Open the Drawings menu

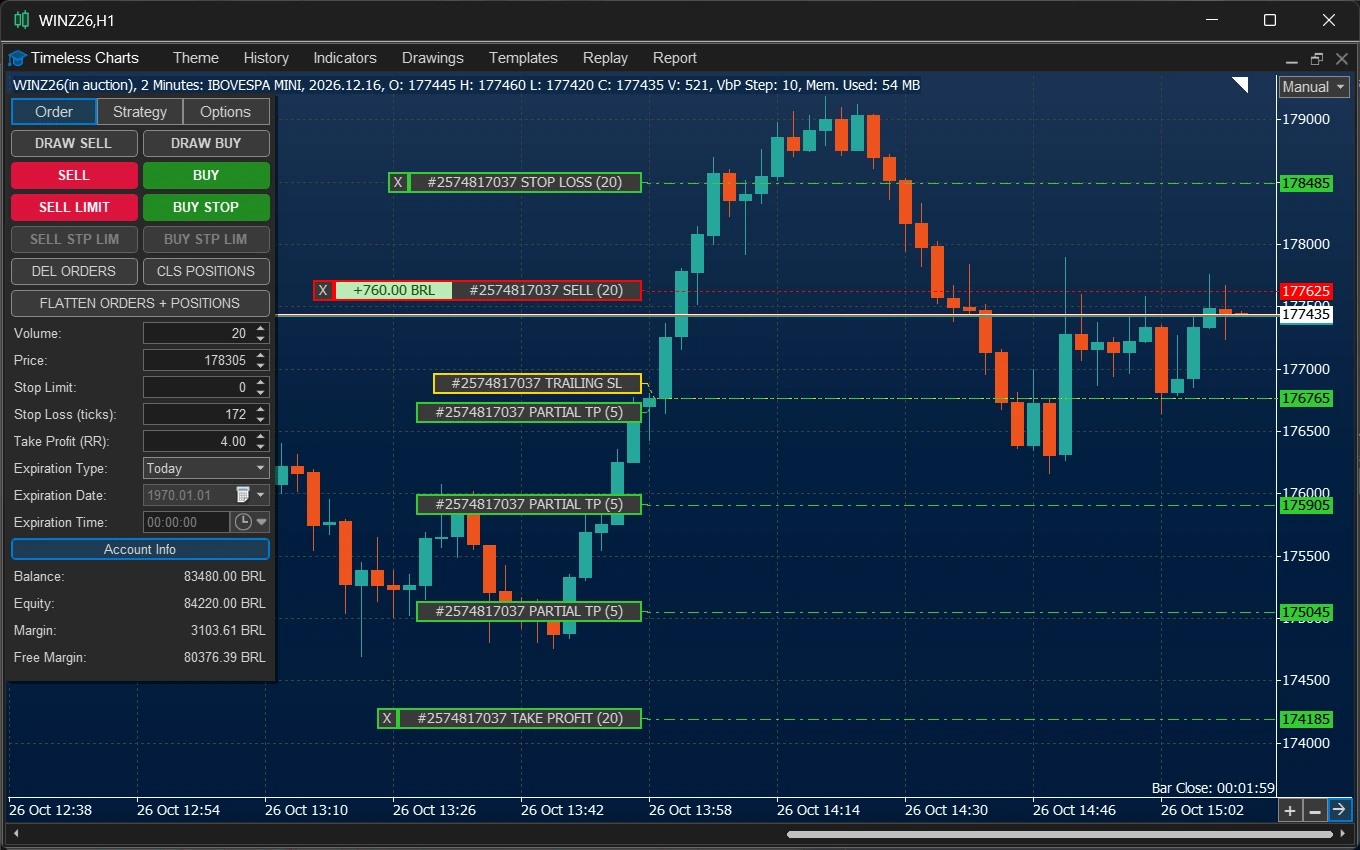433,58
